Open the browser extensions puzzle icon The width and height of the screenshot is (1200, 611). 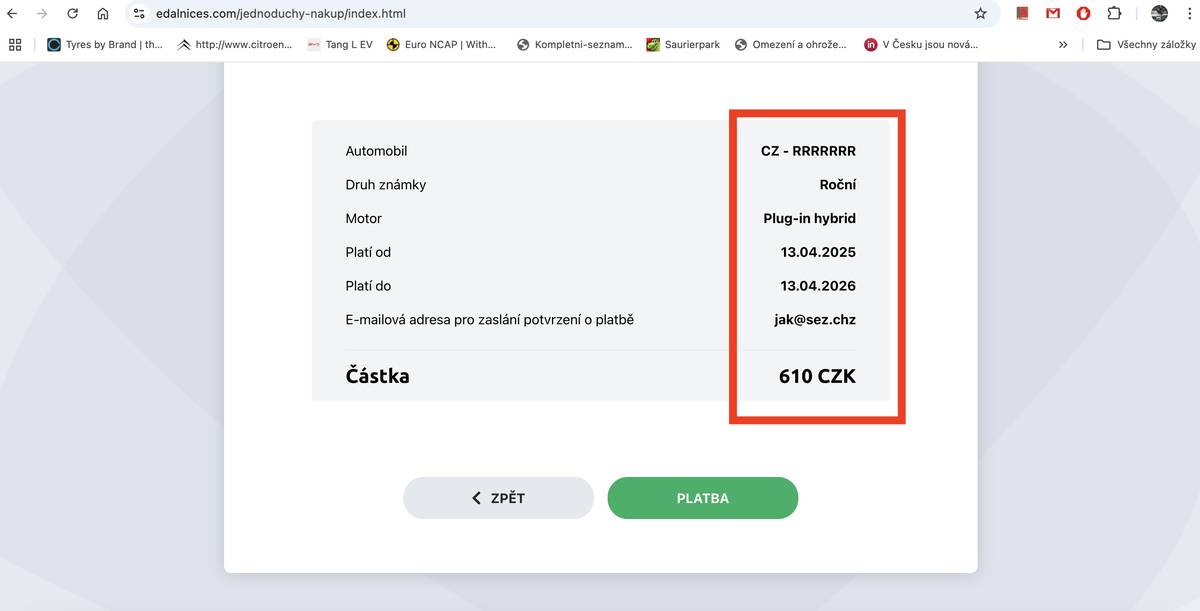point(1114,14)
